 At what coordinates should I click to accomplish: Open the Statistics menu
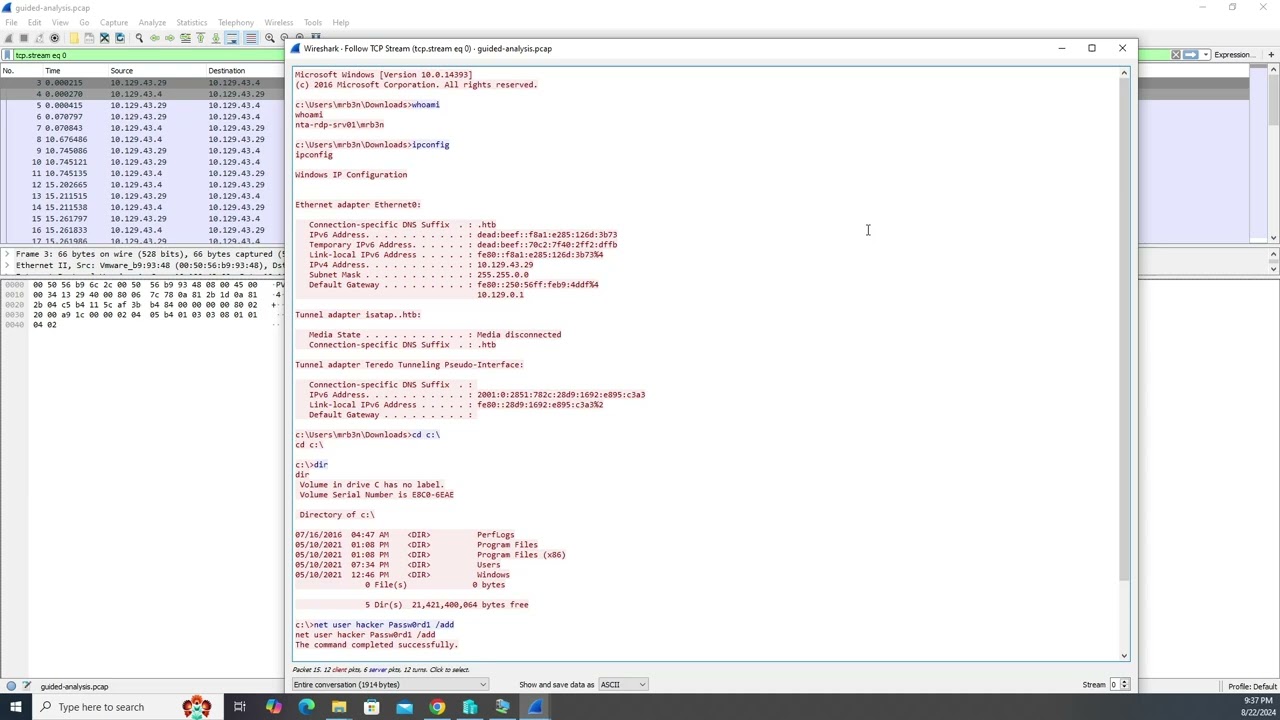click(191, 22)
